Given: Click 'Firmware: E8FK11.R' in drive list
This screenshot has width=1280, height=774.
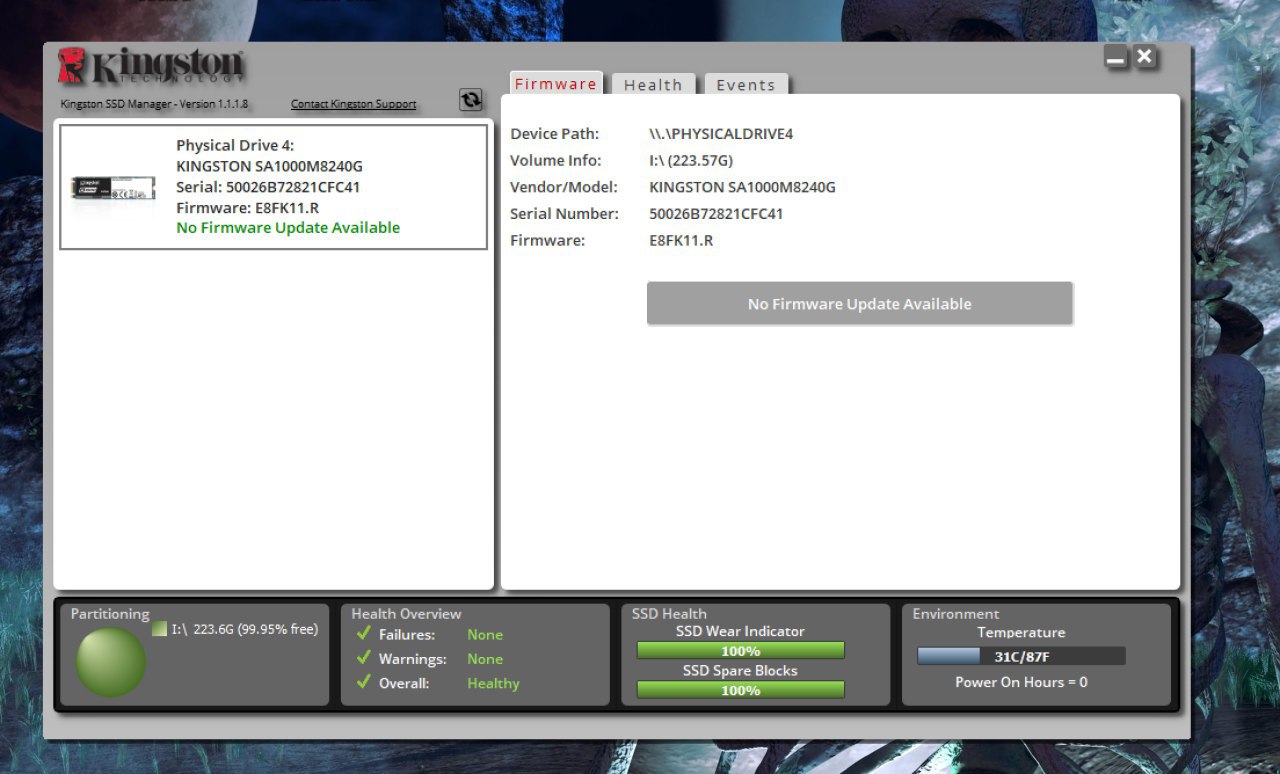Looking at the screenshot, I should 247,208.
